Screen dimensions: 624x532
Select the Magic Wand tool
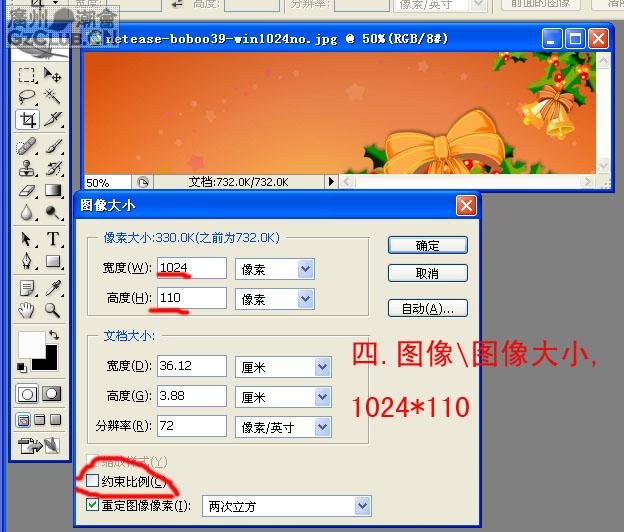tap(54, 97)
